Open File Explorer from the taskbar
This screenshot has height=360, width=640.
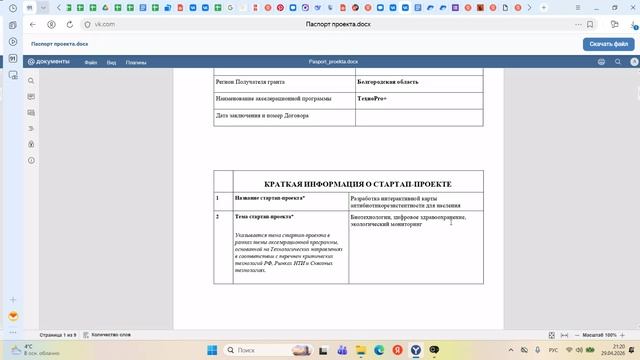coord(361,350)
